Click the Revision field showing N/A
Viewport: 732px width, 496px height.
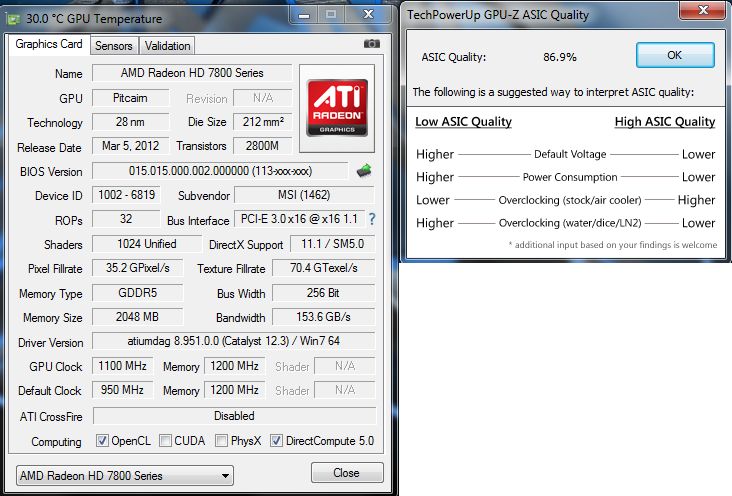pyautogui.click(x=263, y=98)
